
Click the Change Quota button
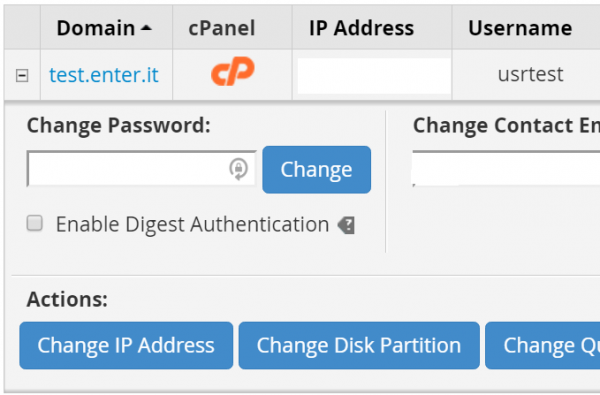tap(543, 345)
